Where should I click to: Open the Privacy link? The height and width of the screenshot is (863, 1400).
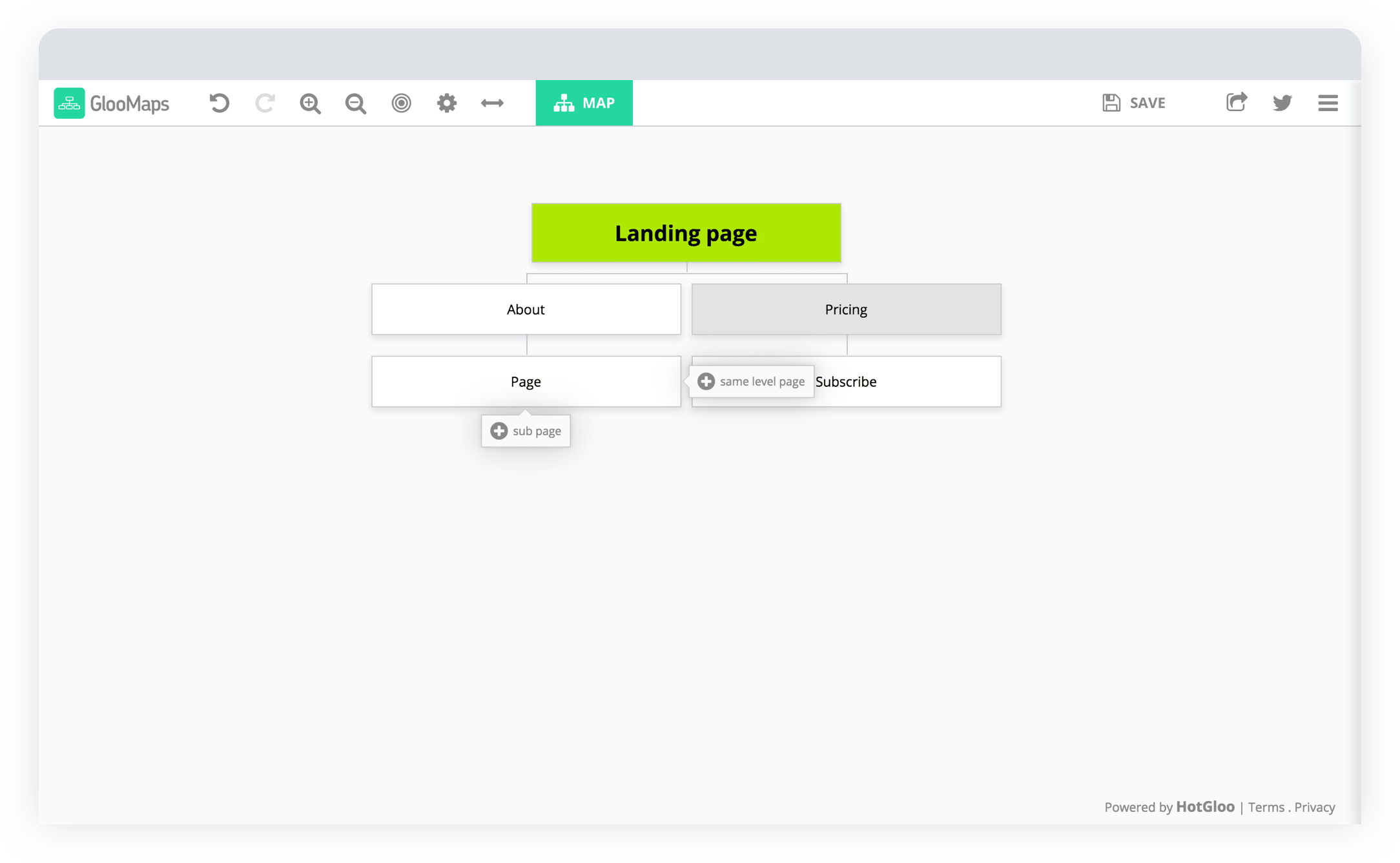pos(1314,807)
